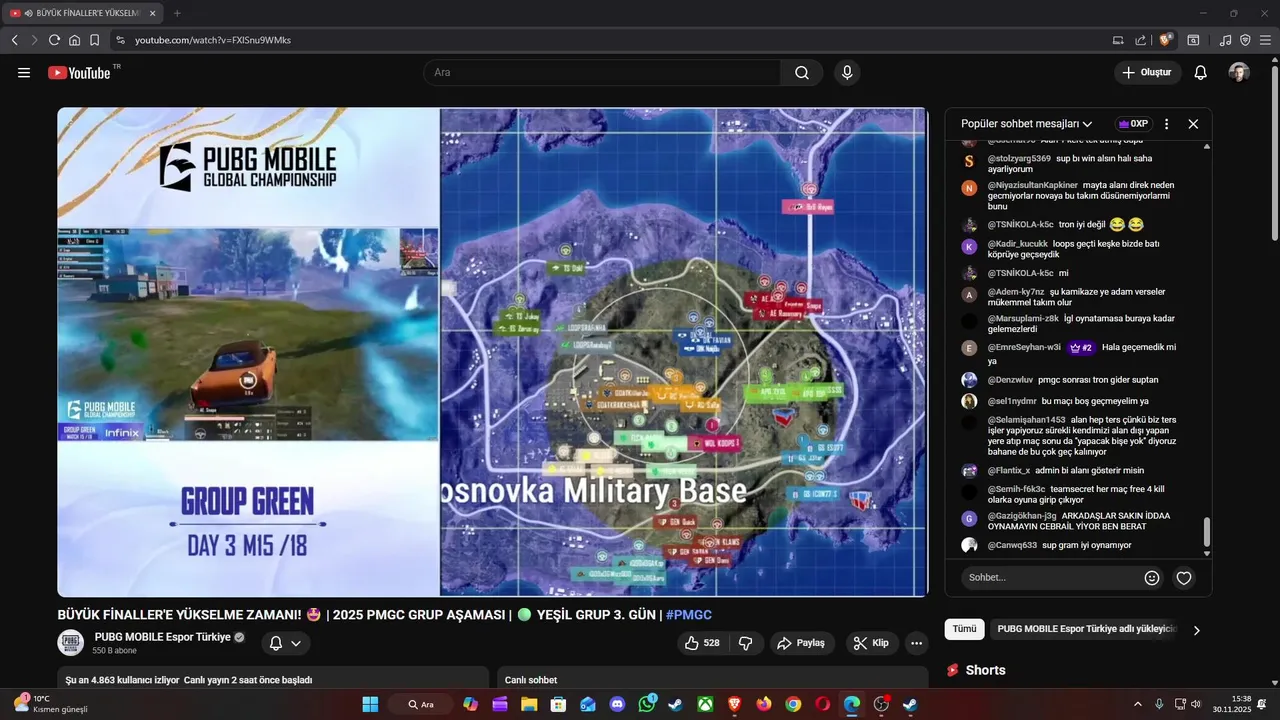This screenshot has width=1280, height=720.
Task: Open more actions three-dot menu below video
Action: tap(917, 643)
